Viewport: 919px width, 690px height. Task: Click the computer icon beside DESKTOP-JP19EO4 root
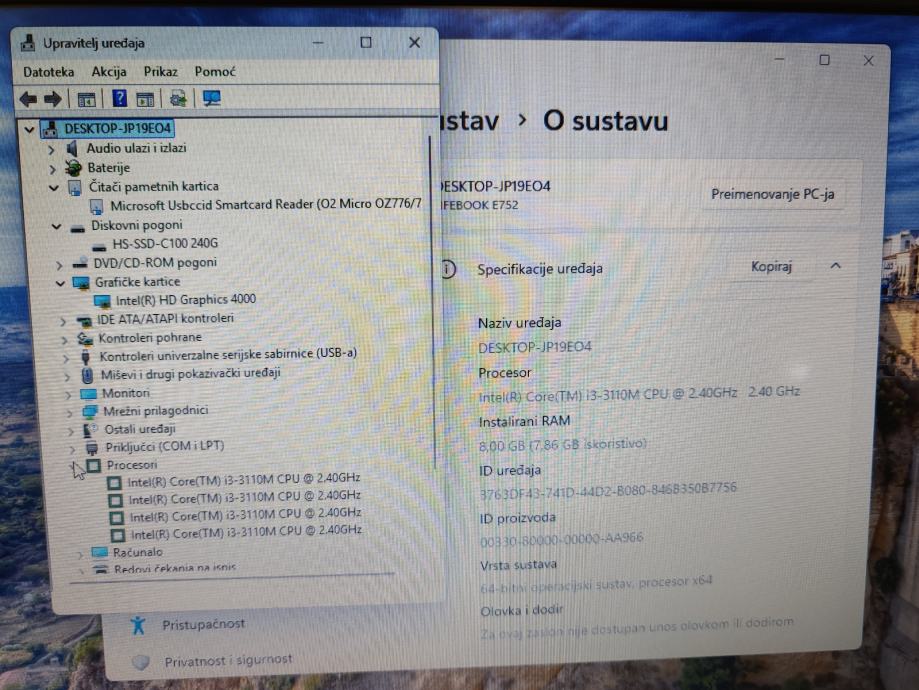pyautogui.click(x=50, y=128)
